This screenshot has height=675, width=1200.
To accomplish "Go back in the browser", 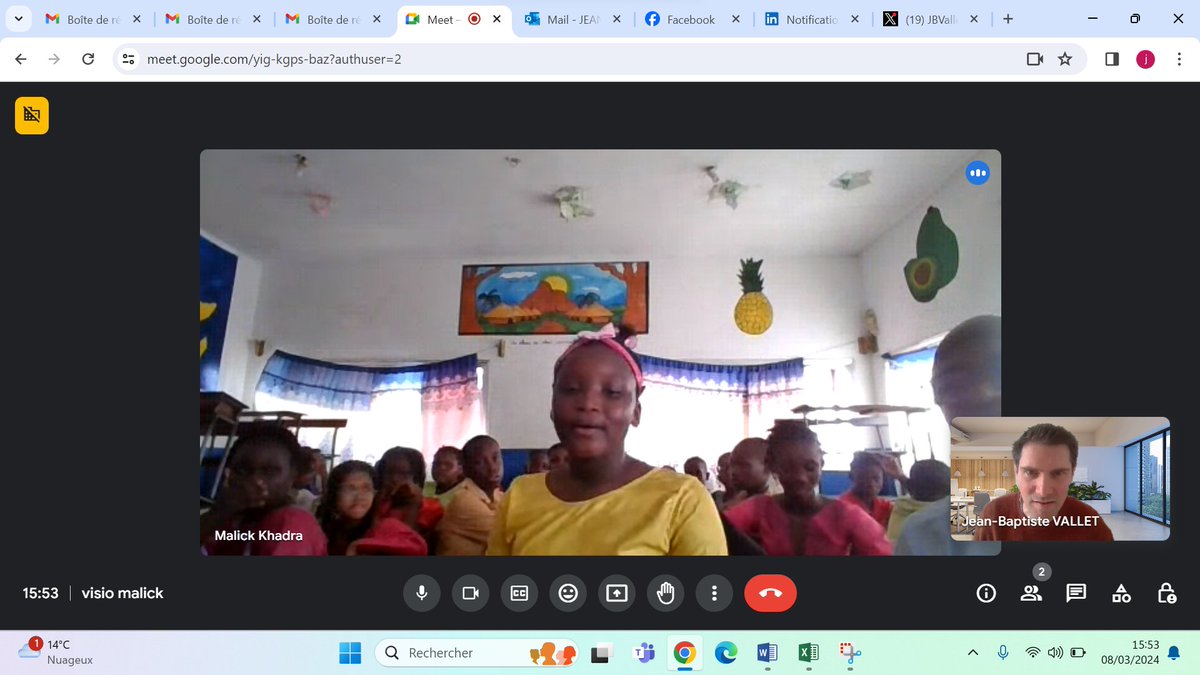I will click(x=21, y=59).
